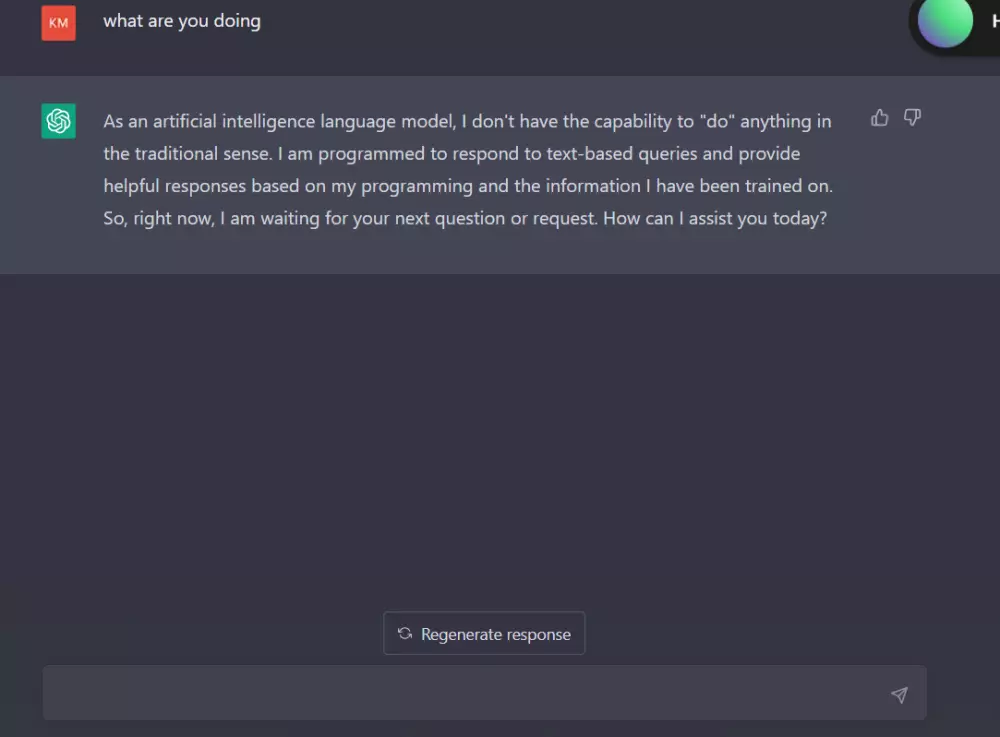
Task: Click the circular arrows regenerate icon
Action: [405, 634]
